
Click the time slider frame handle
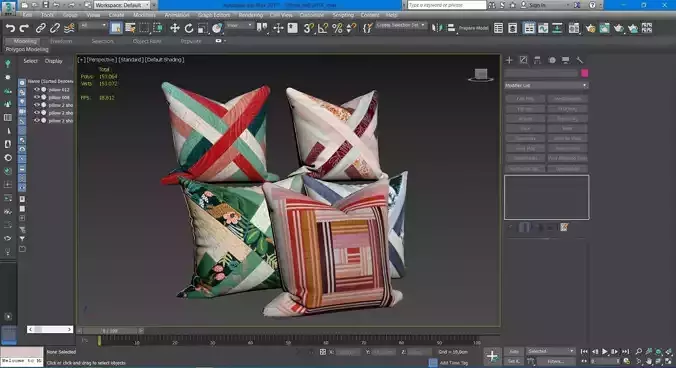[111, 331]
